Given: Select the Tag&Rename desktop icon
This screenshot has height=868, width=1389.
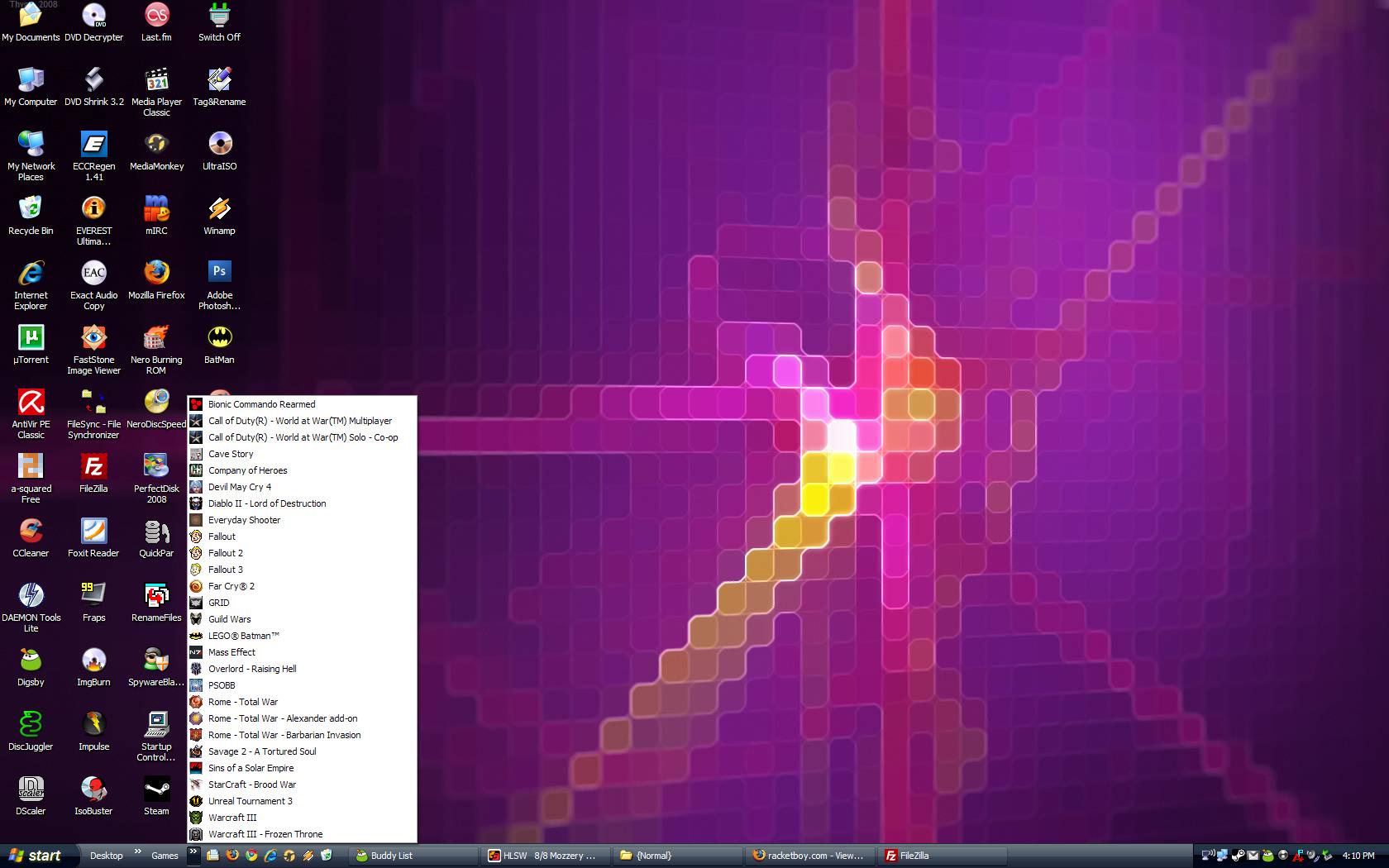Looking at the screenshot, I should coord(219,86).
